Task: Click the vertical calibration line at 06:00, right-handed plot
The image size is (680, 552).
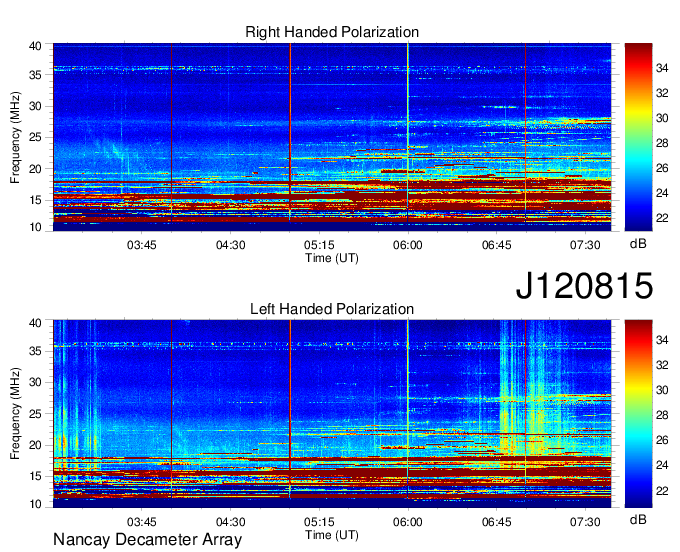Action: pyautogui.click(x=408, y=133)
